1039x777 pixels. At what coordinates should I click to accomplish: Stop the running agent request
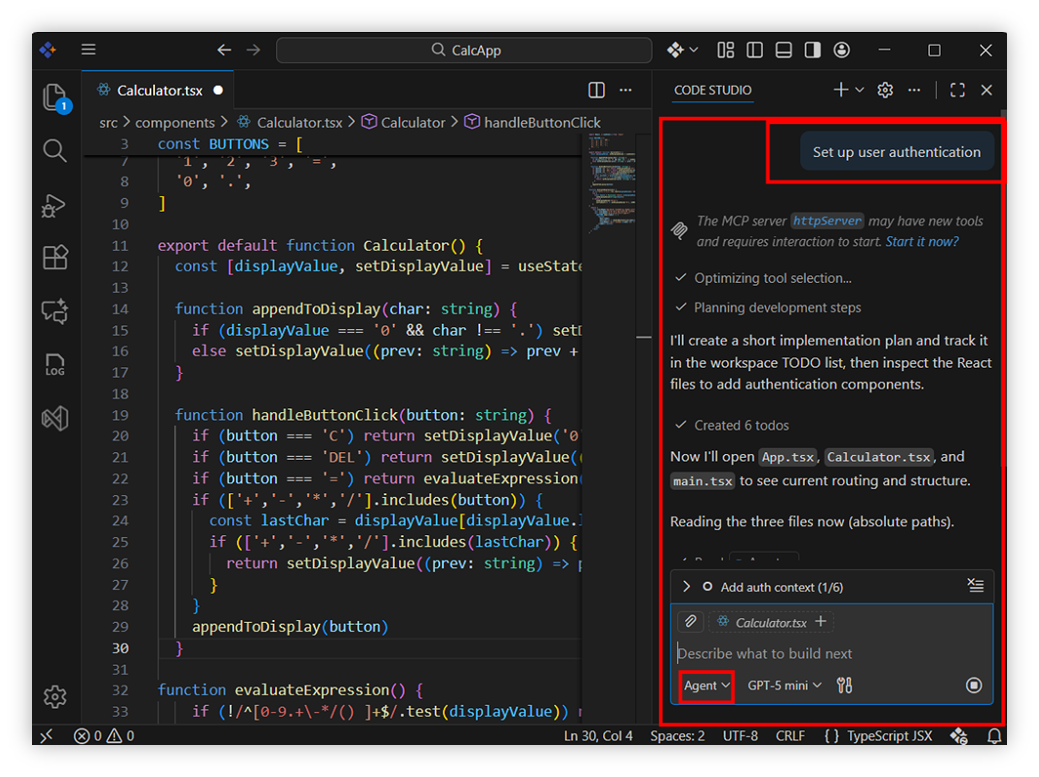[x=974, y=685]
